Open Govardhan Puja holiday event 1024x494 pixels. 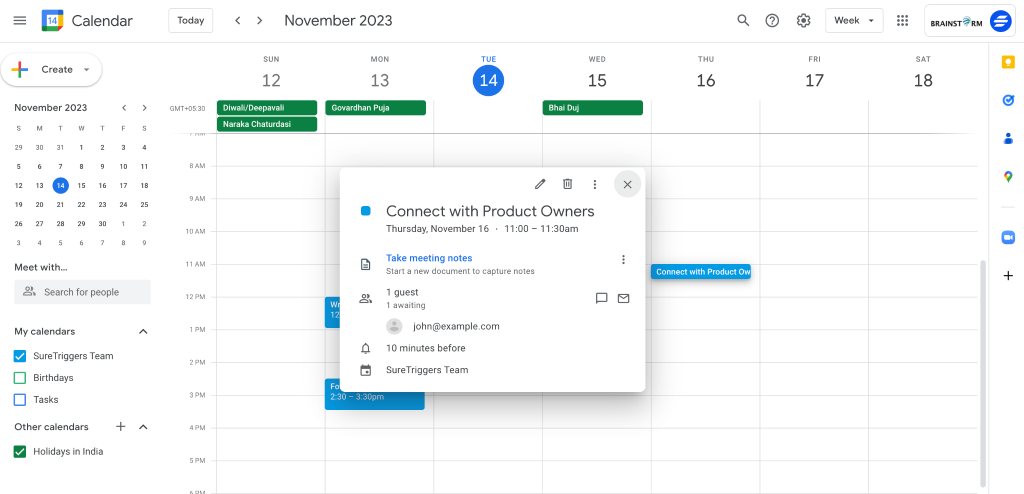tap(376, 108)
